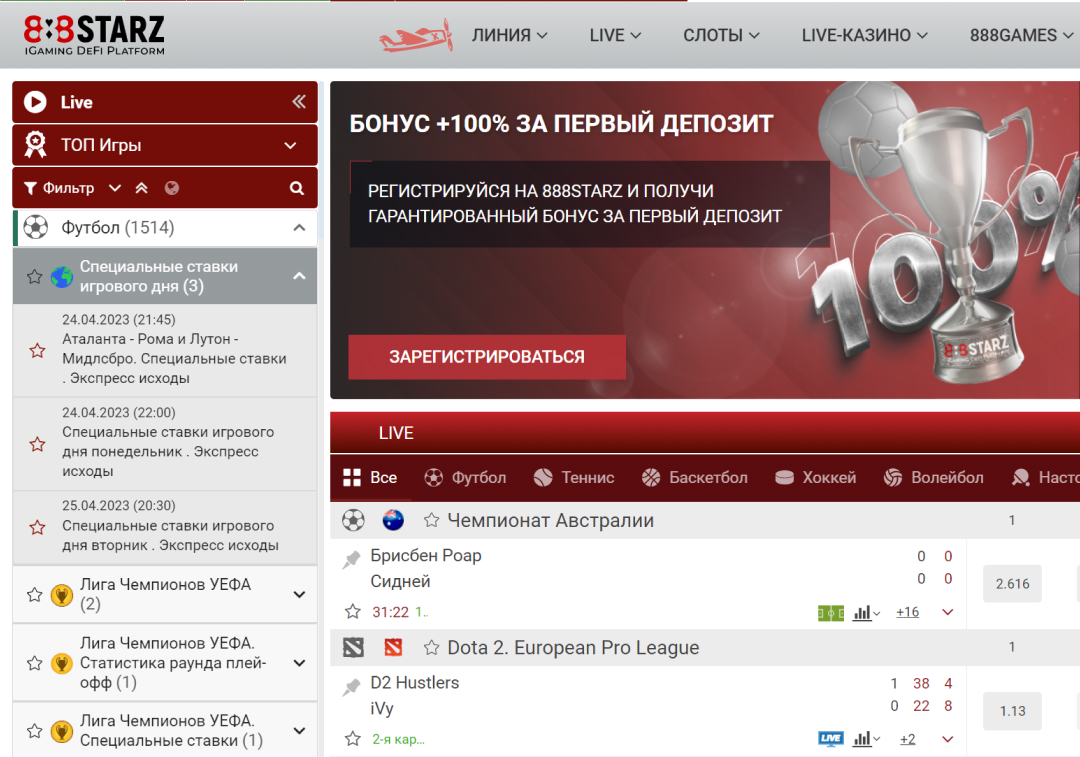This screenshot has width=1080, height=757.
Task: Favorite the вторник special bets event
Action: pos(37,528)
